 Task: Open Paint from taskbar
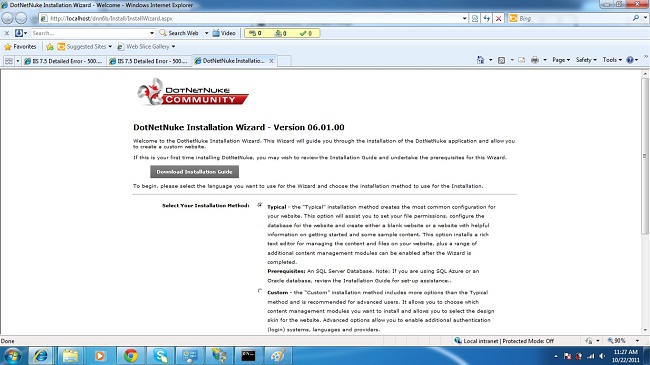pos(278,356)
